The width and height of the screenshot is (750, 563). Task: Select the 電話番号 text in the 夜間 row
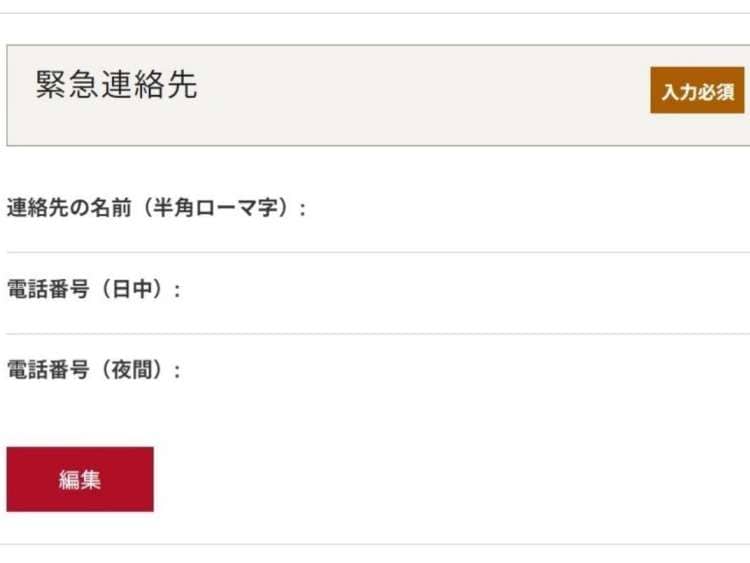[x=47, y=371]
